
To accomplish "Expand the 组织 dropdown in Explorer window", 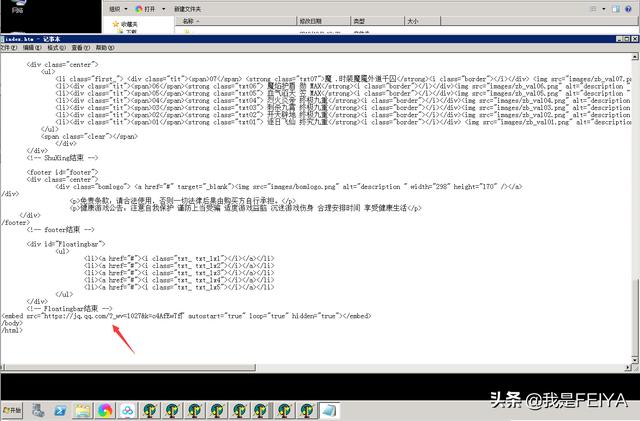I will click(x=118, y=9).
